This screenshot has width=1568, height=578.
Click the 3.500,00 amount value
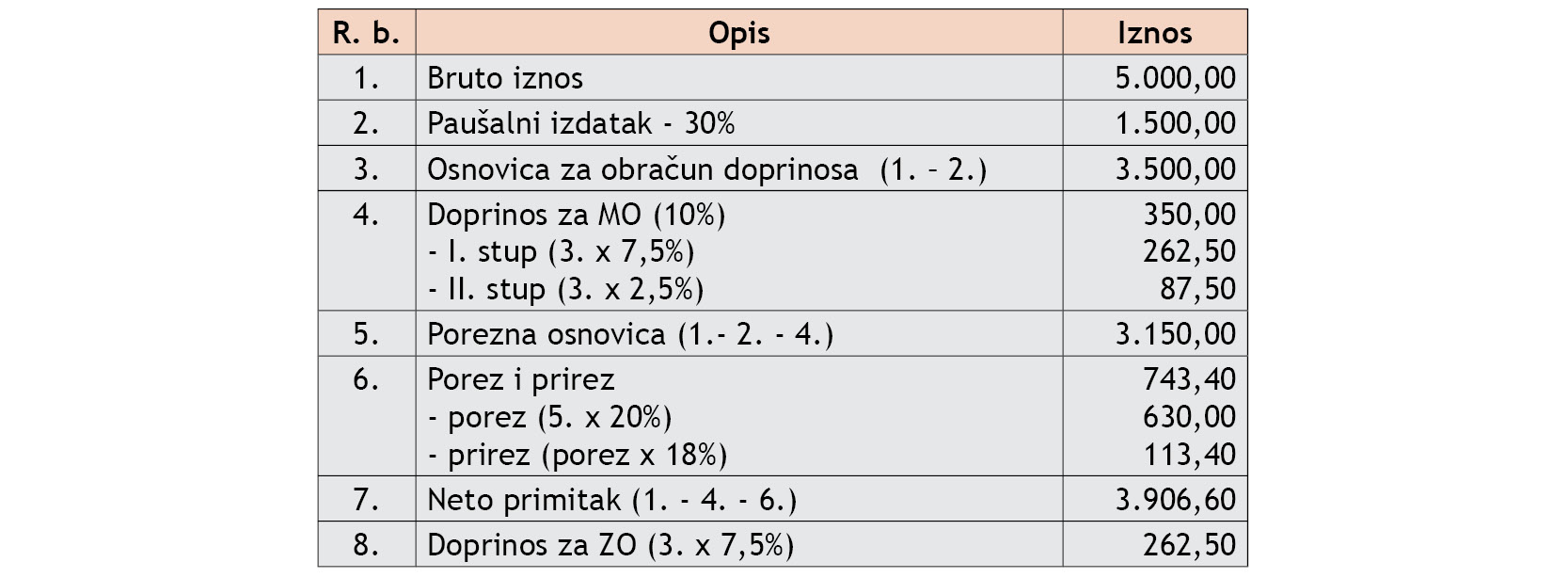click(x=1175, y=169)
